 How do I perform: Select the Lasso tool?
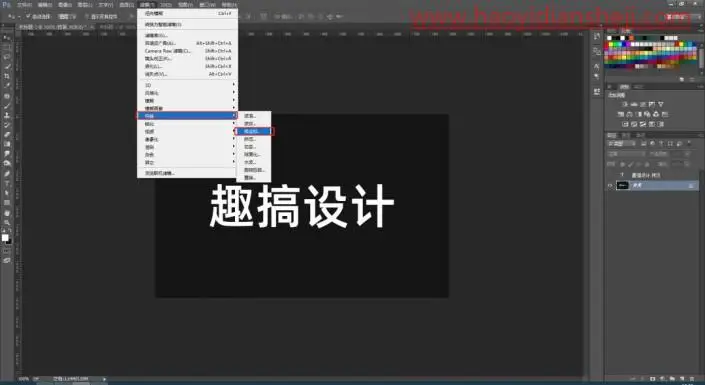pyautogui.click(x=7, y=57)
